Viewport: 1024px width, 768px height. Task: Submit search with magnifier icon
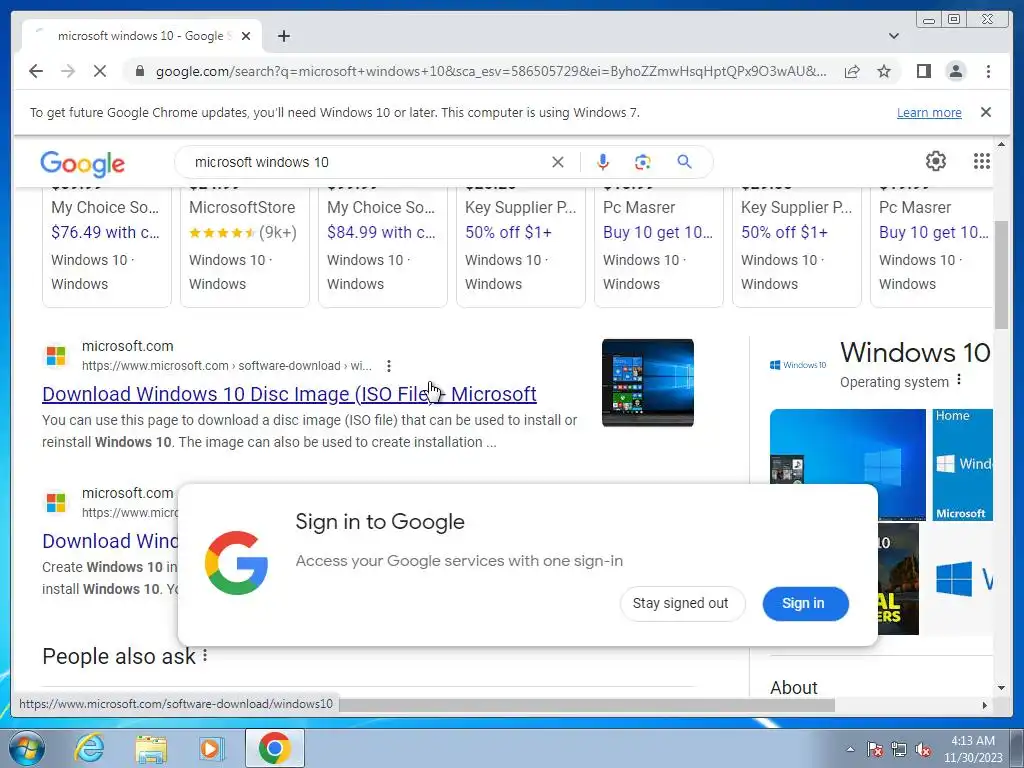(684, 162)
